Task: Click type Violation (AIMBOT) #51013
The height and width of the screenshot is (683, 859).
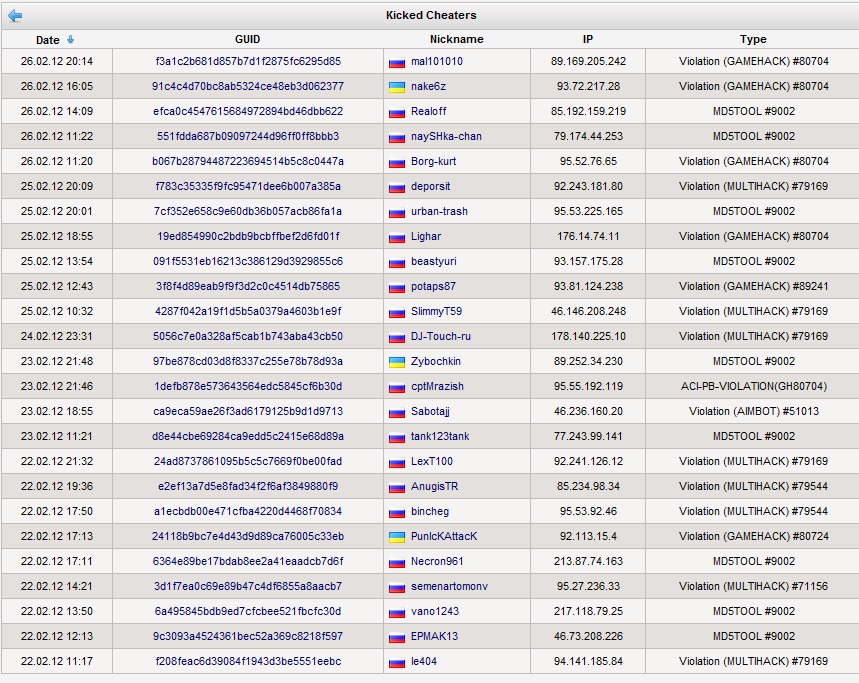Action: [754, 411]
